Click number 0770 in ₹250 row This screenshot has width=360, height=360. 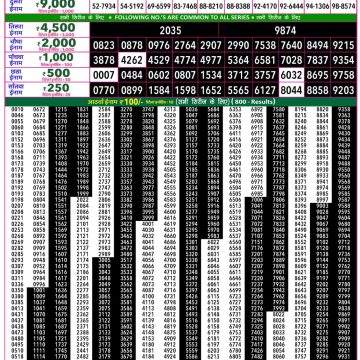point(104,90)
